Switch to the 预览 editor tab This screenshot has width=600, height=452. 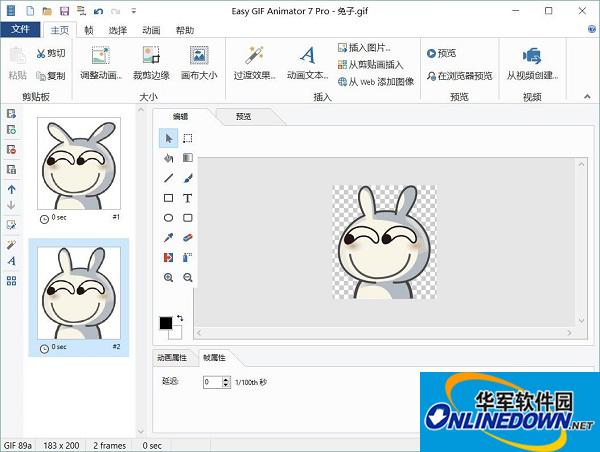(x=243, y=117)
